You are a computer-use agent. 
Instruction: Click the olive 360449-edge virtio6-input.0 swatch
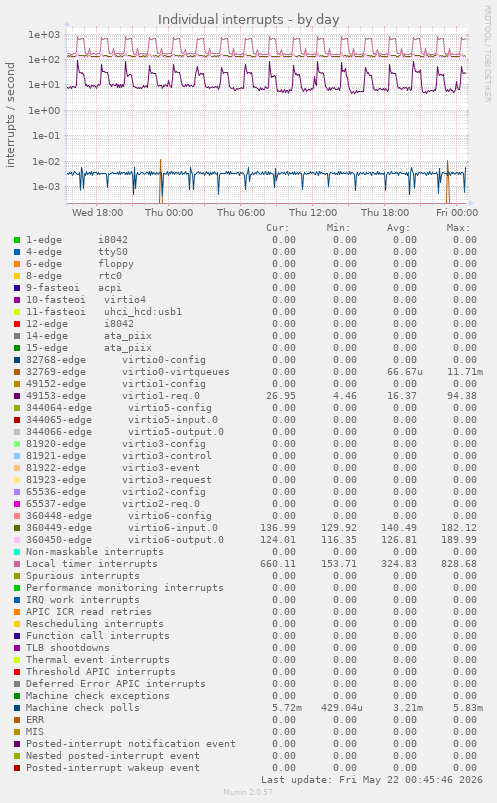point(17,528)
